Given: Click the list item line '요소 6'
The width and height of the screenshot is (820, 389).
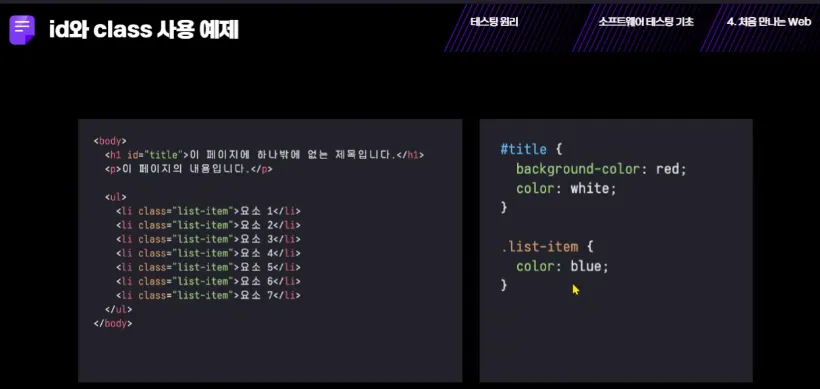Looking at the screenshot, I should coord(209,281).
